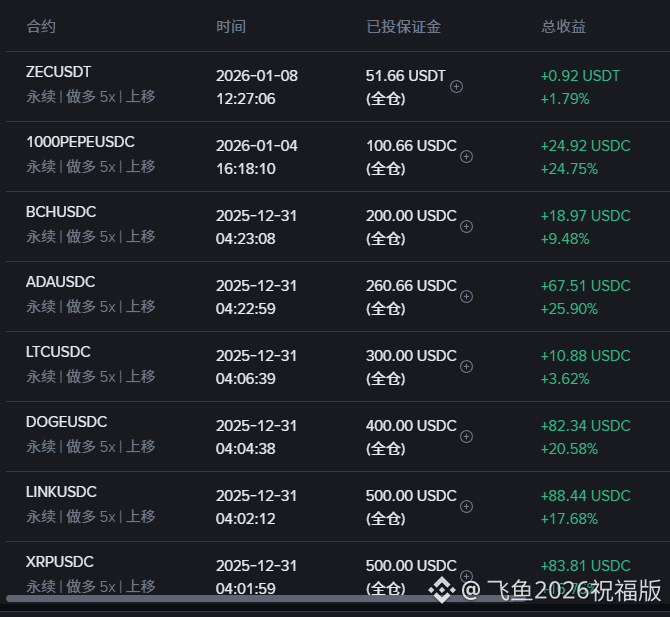670x617 pixels.
Task: Click the LTCUSDC contract name
Action: [58, 352]
